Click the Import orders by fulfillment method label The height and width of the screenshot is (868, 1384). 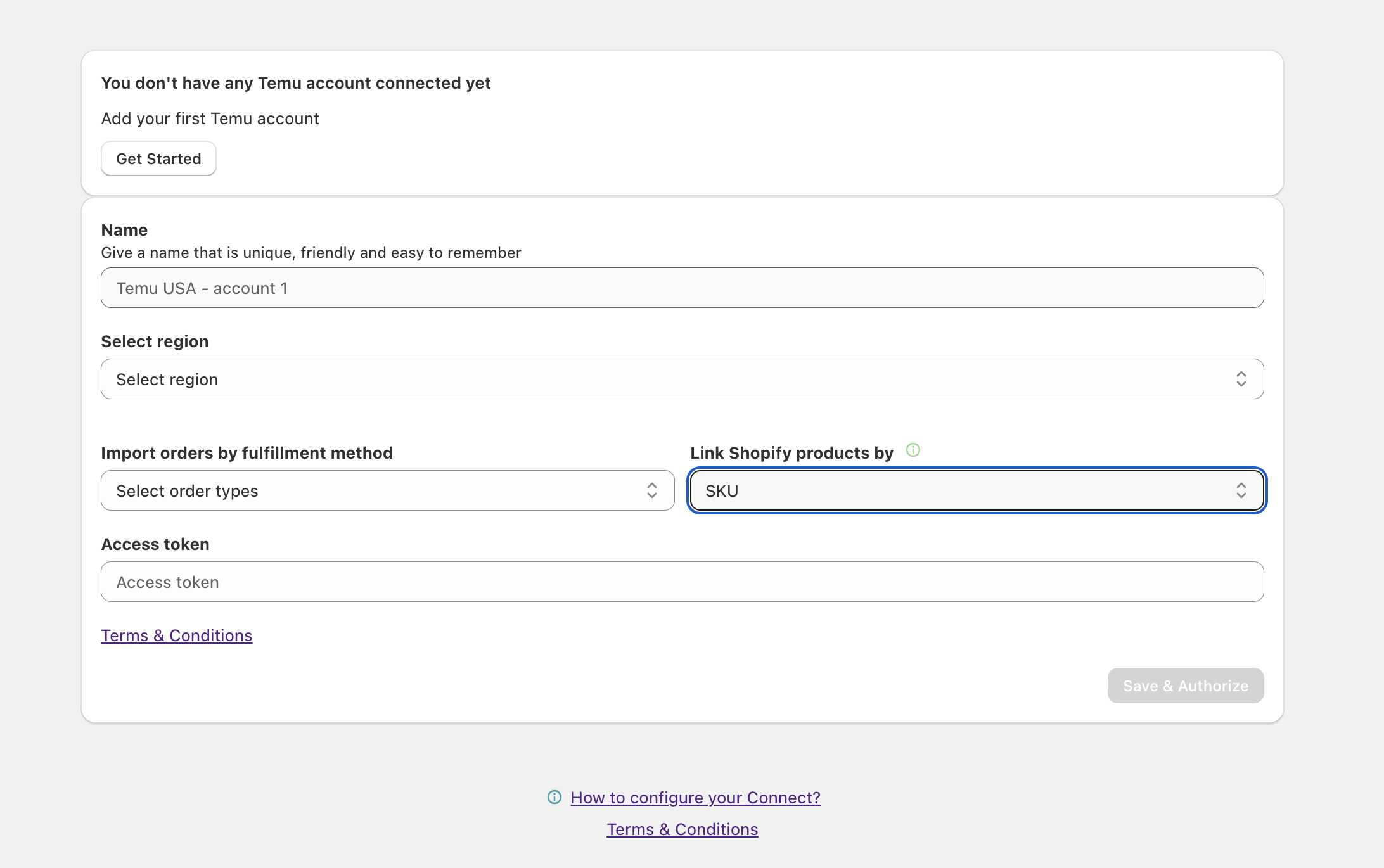pos(247,453)
